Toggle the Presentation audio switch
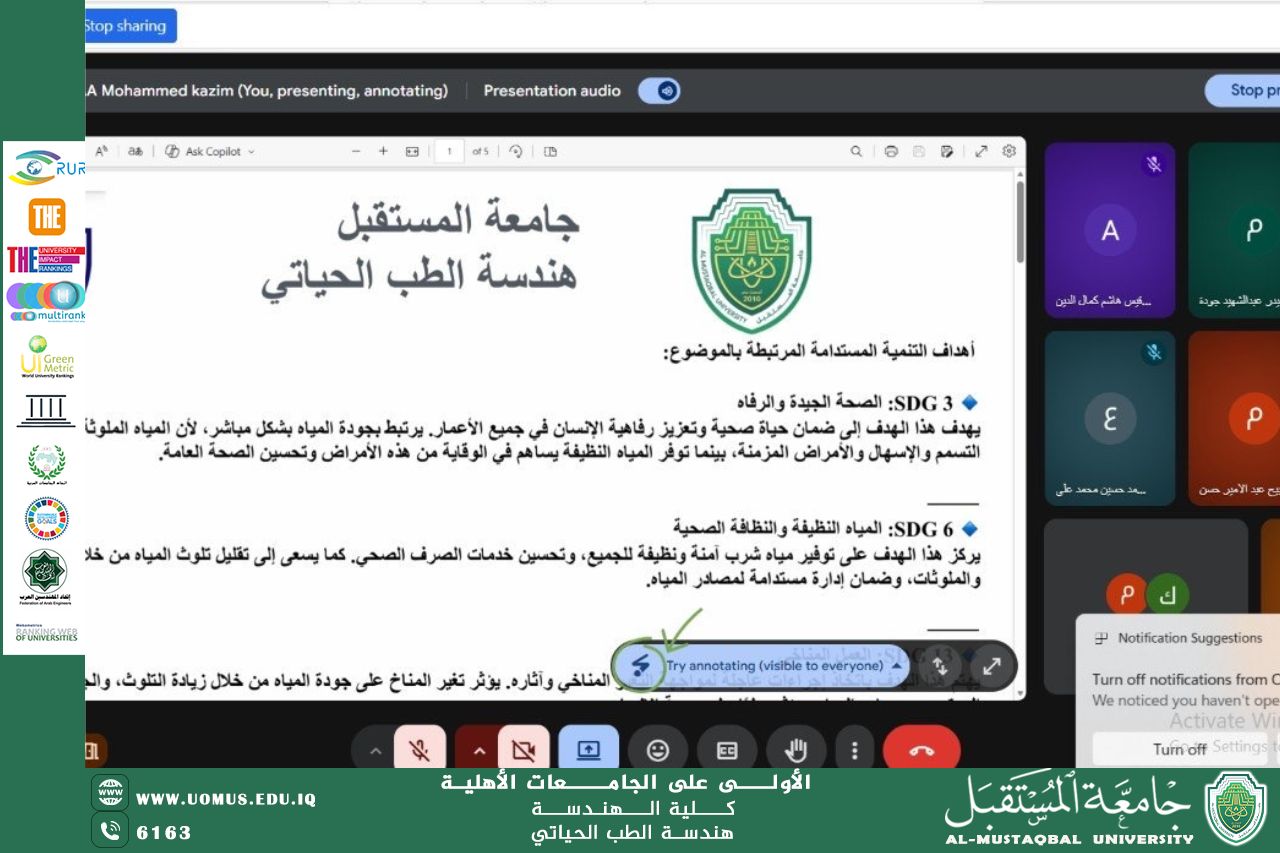 (660, 91)
